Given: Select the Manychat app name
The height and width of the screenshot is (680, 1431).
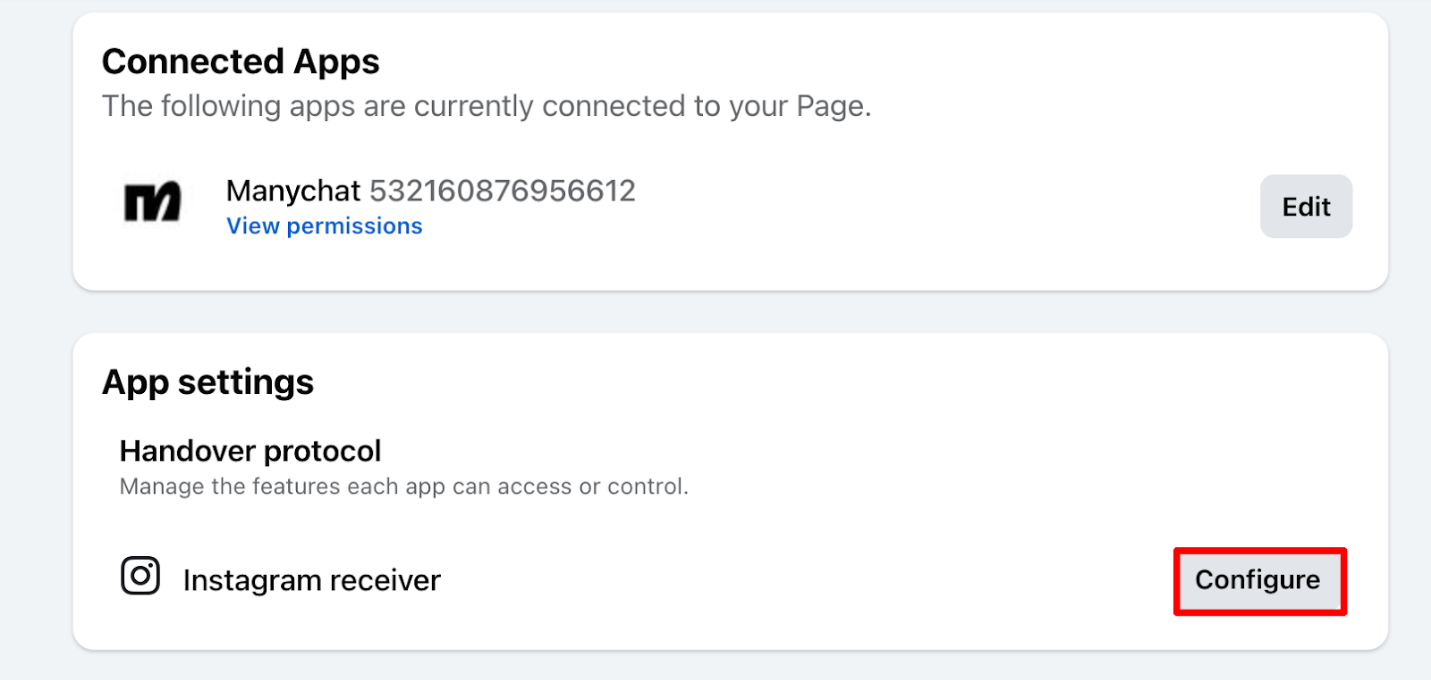Looking at the screenshot, I should [294, 191].
